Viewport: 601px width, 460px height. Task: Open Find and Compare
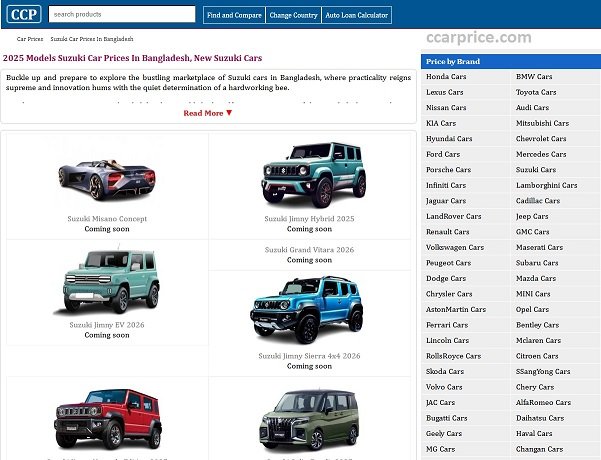(234, 15)
